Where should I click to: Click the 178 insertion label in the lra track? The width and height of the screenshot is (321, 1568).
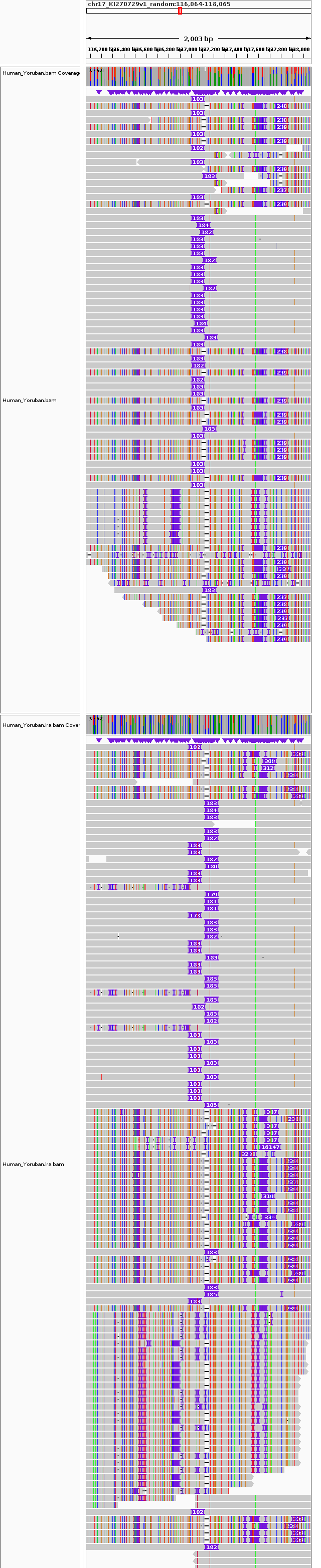(x=195, y=915)
